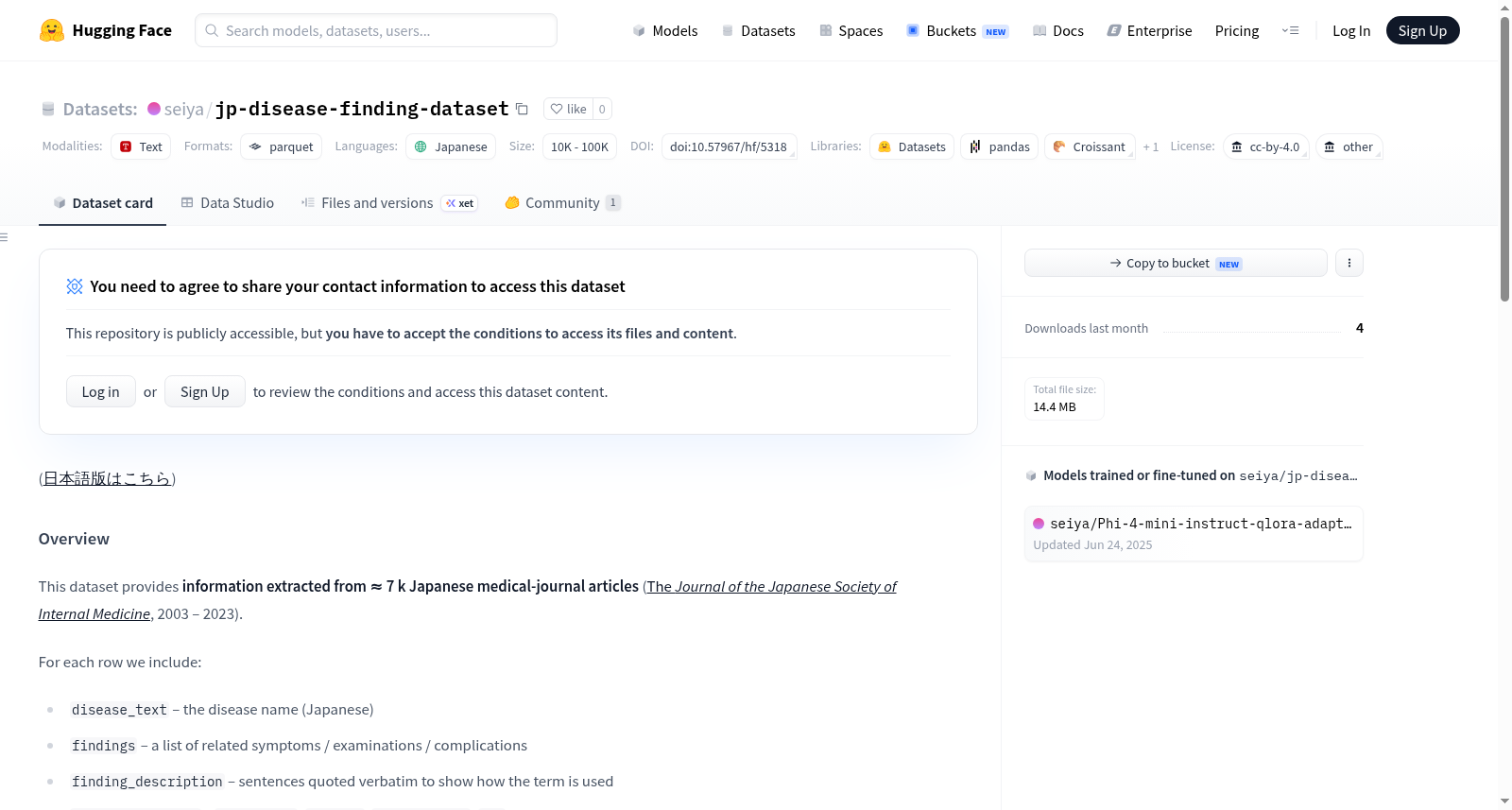Open the seiya/Phi-4-mini-instruct-qlora-adapter model card
Screen dimensions: 1512x810
click(x=1194, y=533)
